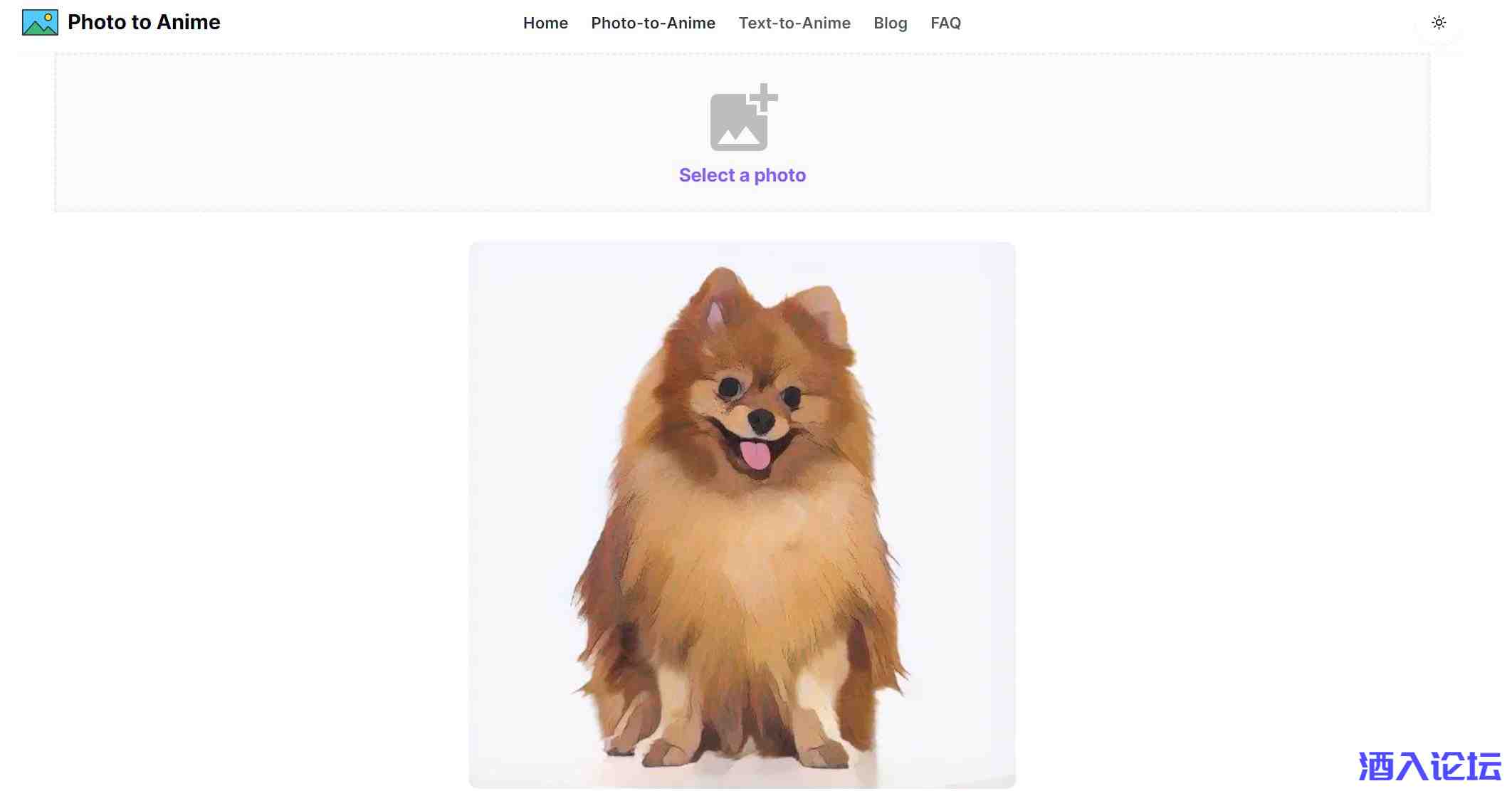Open the generated anime dog image
This screenshot has width=1512, height=791.
(x=742, y=515)
